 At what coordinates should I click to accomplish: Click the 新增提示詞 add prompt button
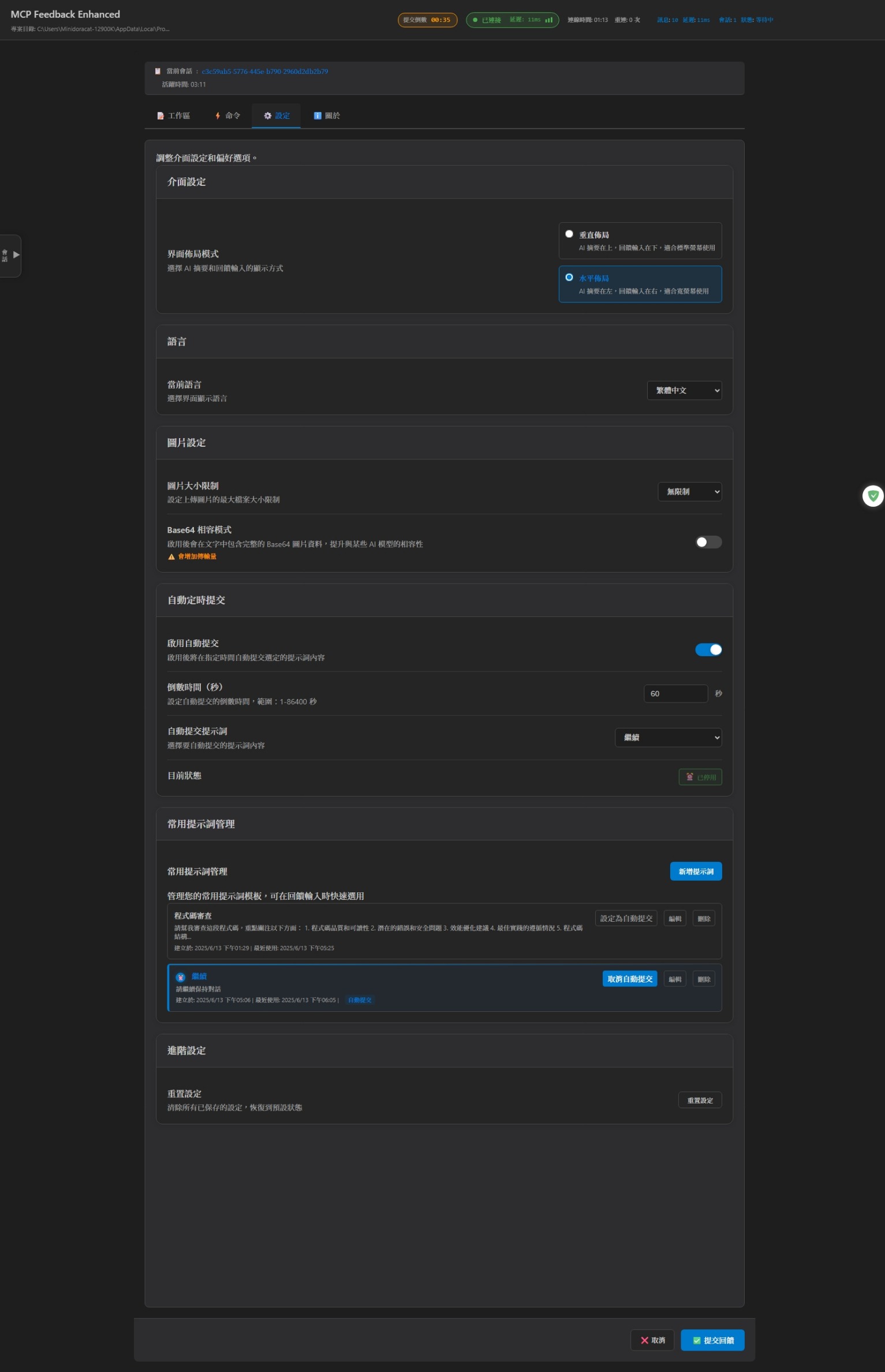tap(696, 872)
